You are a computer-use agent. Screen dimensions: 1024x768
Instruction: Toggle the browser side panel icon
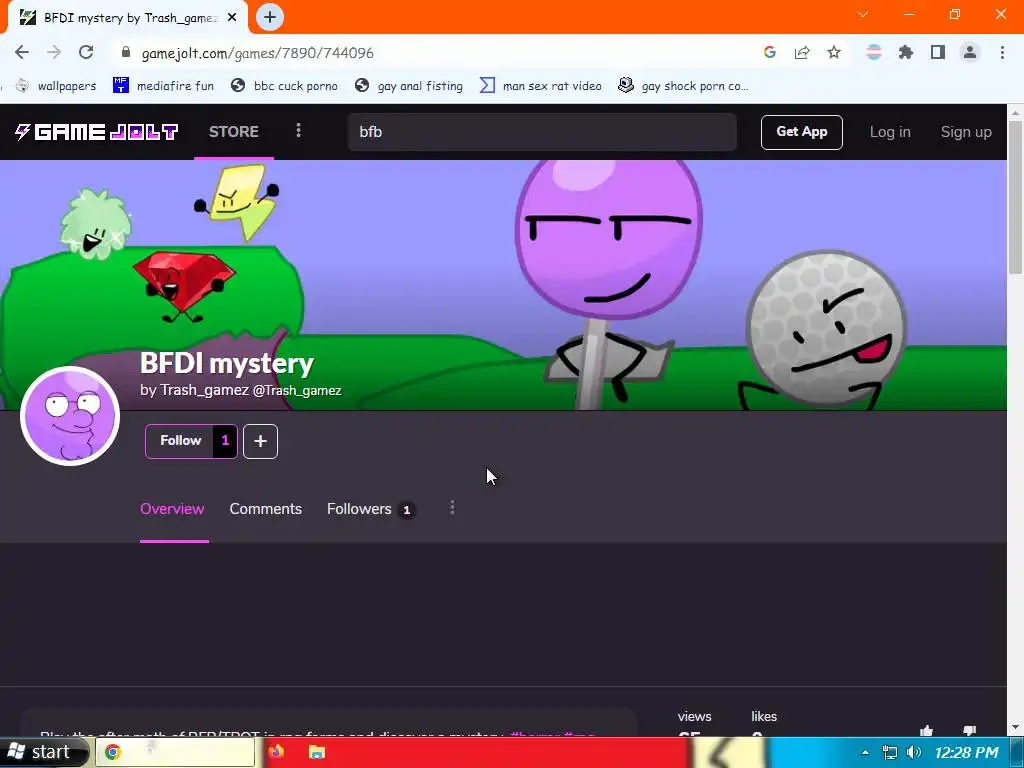tap(938, 52)
